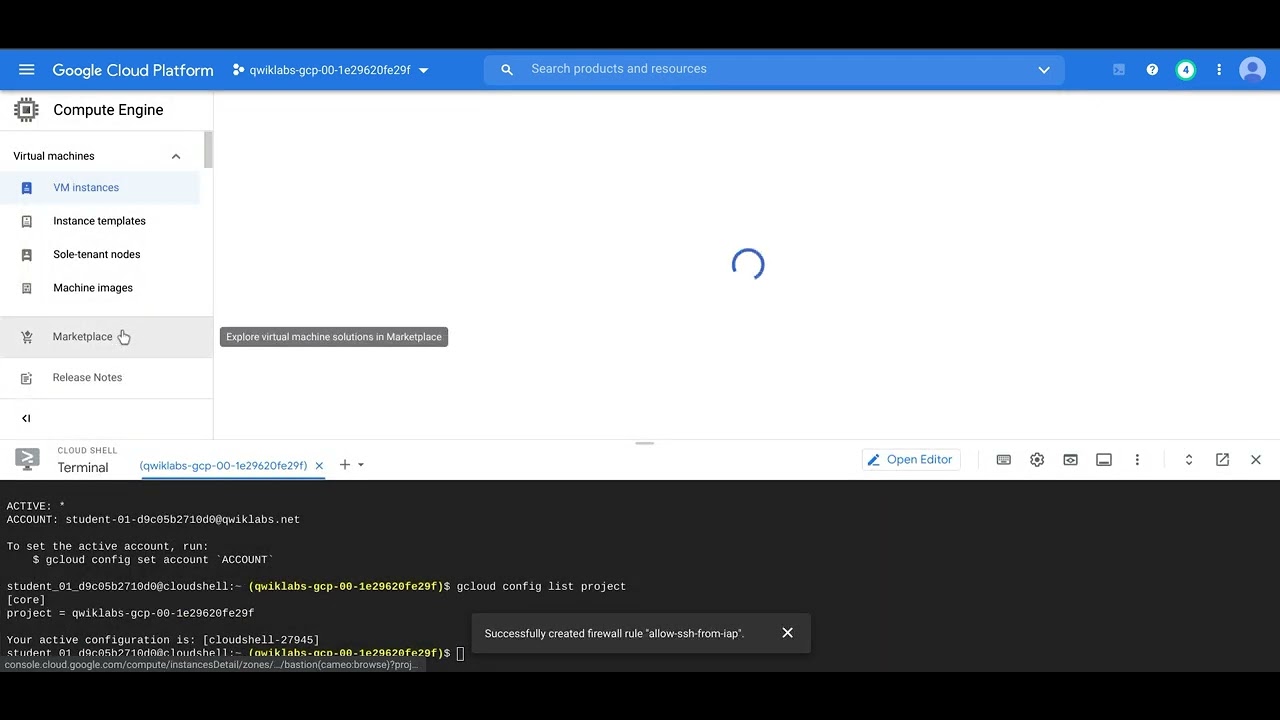This screenshot has width=1280, height=720.
Task: Click the sidebar vertical scrollbar
Action: pos(208,150)
